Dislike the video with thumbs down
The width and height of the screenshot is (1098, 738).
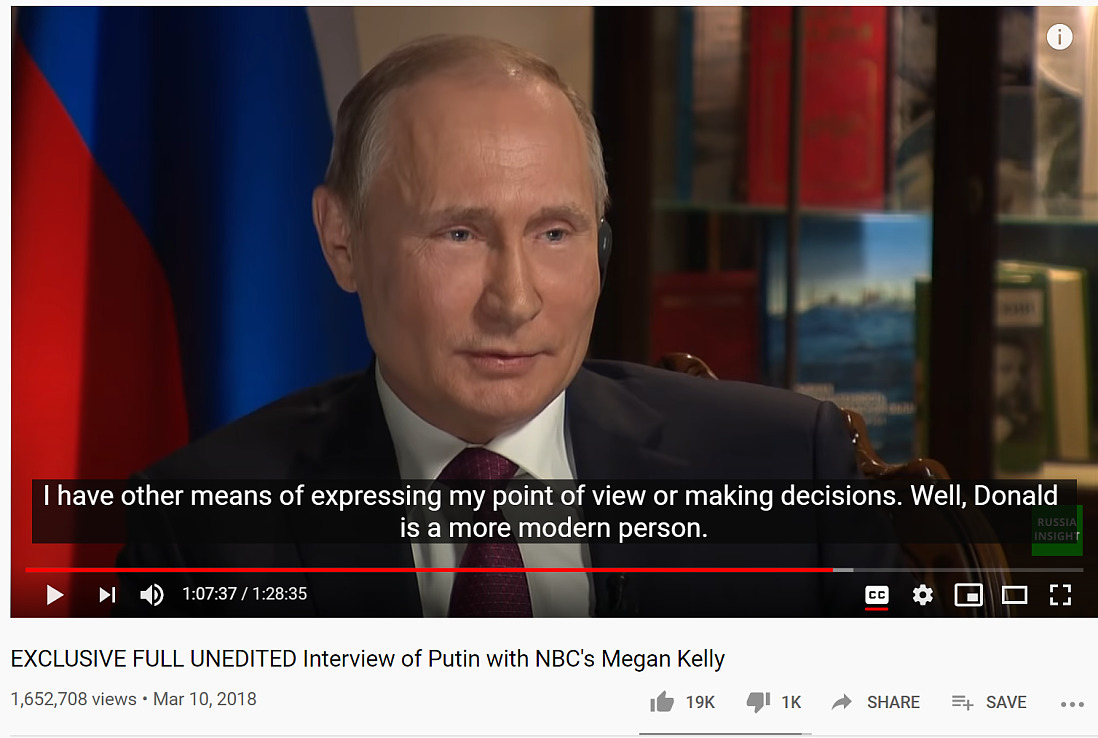(x=758, y=702)
